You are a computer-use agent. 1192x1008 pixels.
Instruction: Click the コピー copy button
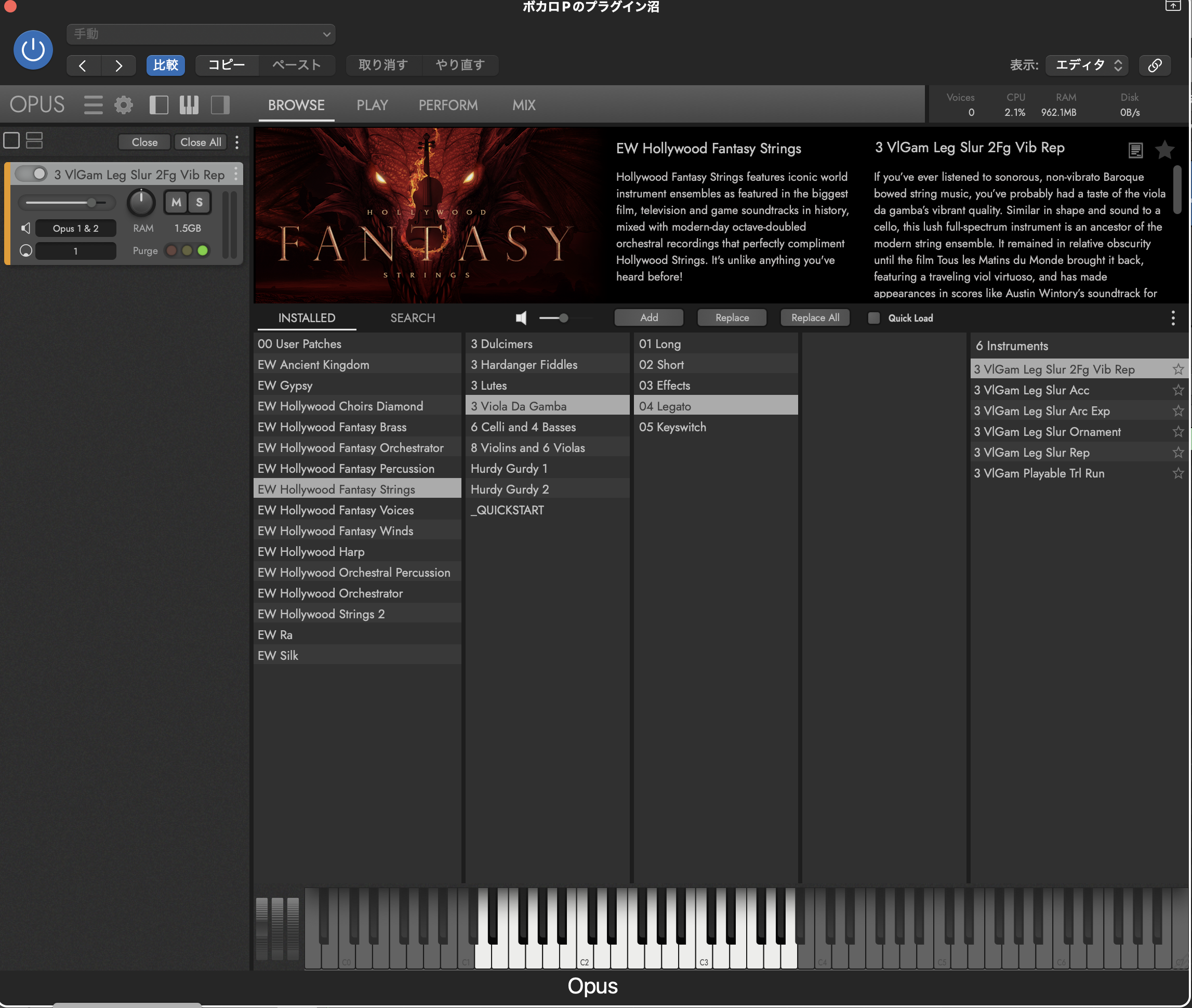point(226,65)
